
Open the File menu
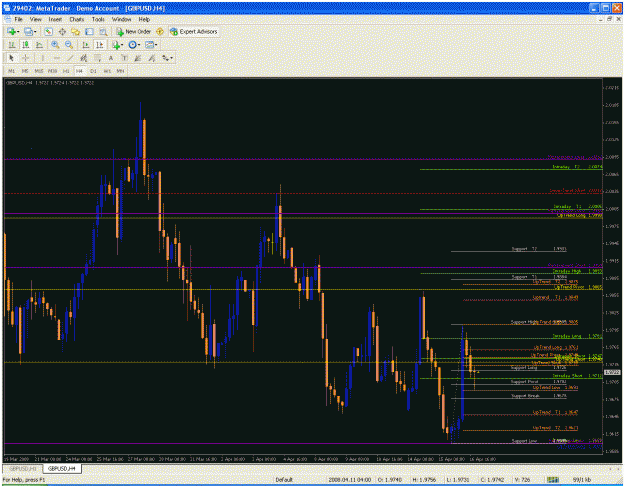coord(19,19)
